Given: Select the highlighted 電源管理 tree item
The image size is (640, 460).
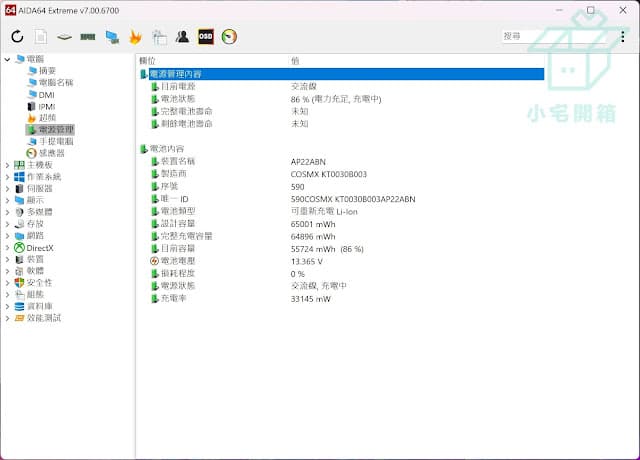Looking at the screenshot, I should 51,130.
